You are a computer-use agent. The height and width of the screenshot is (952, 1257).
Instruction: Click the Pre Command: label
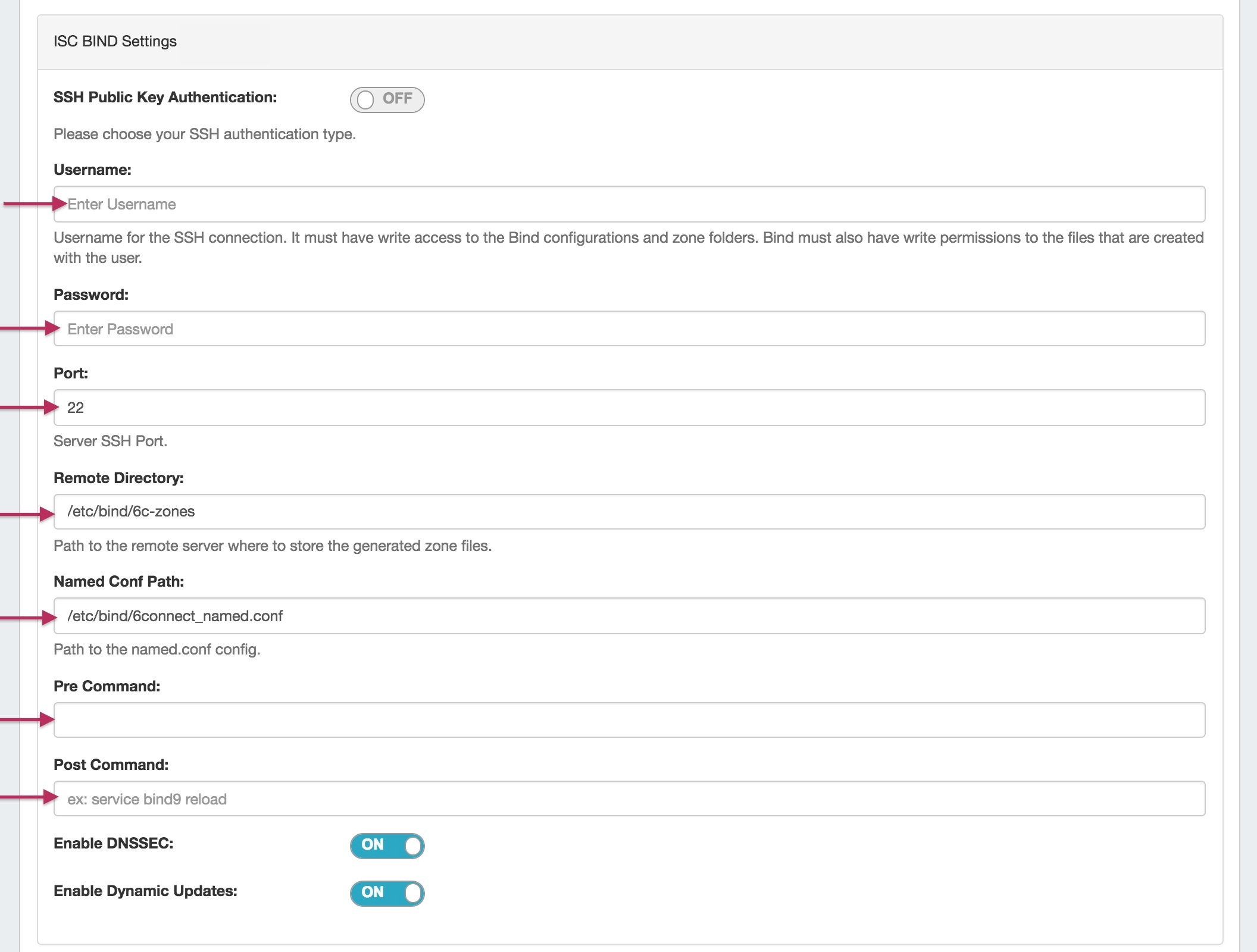tap(107, 687)
